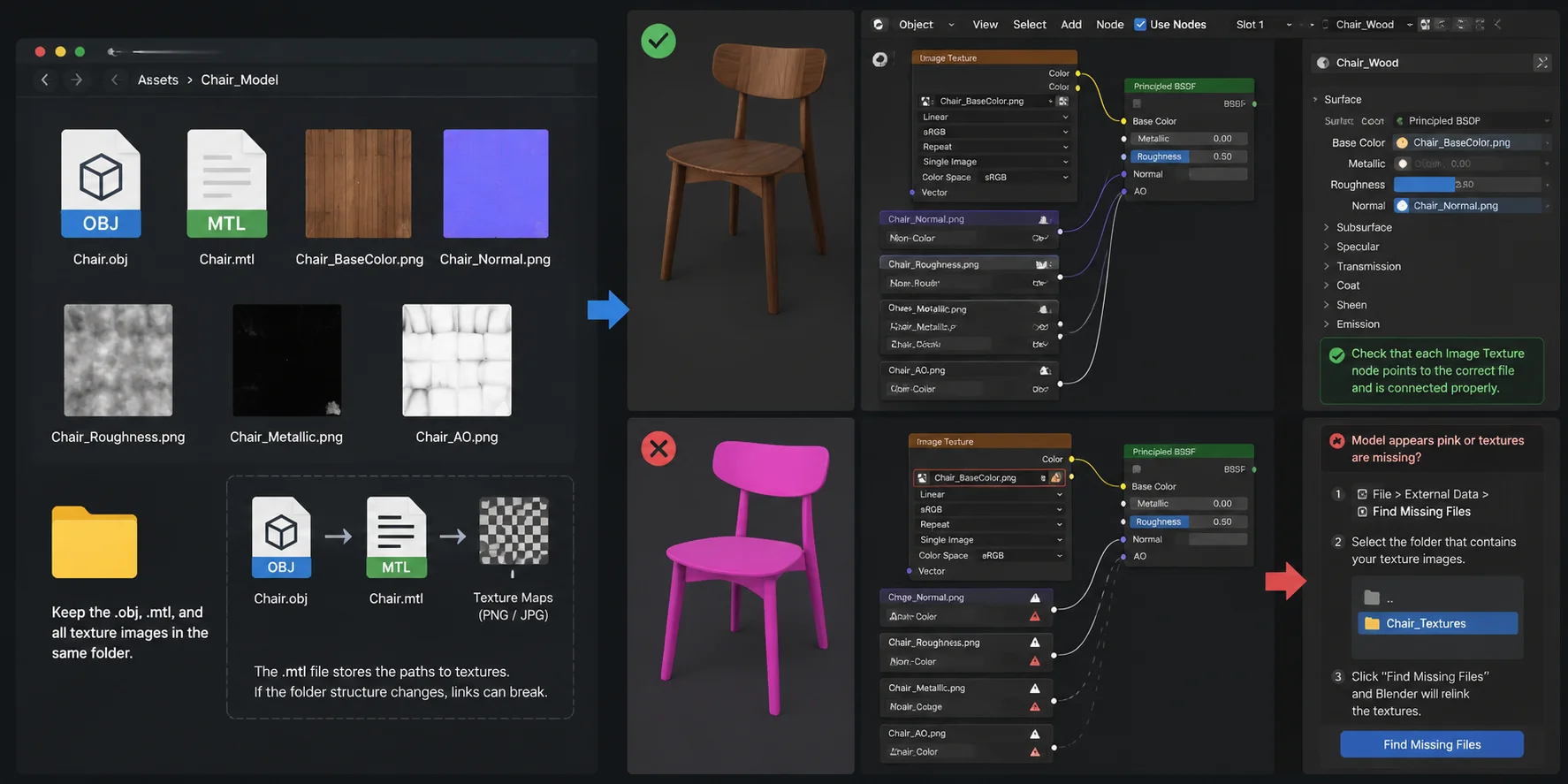1568x784 pixels.
Task: Select the Chair_AO.png white thumbnail
Action: (x=457, y=360)
